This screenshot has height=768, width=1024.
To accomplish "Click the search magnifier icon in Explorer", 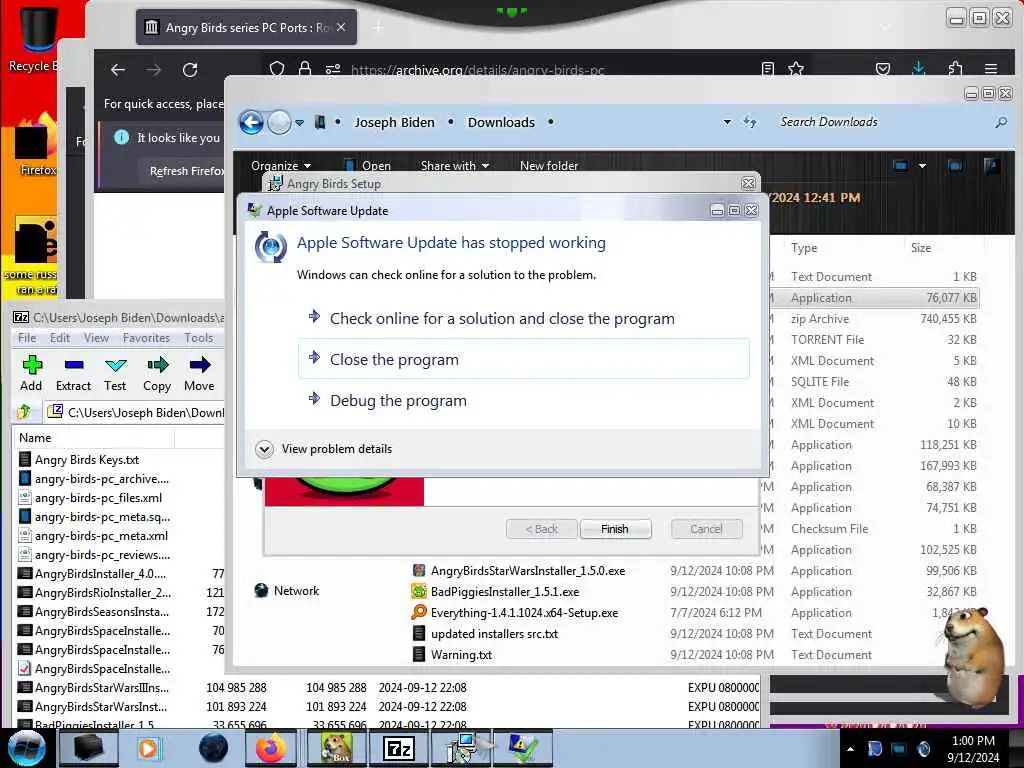I will tap(1000, 122).
